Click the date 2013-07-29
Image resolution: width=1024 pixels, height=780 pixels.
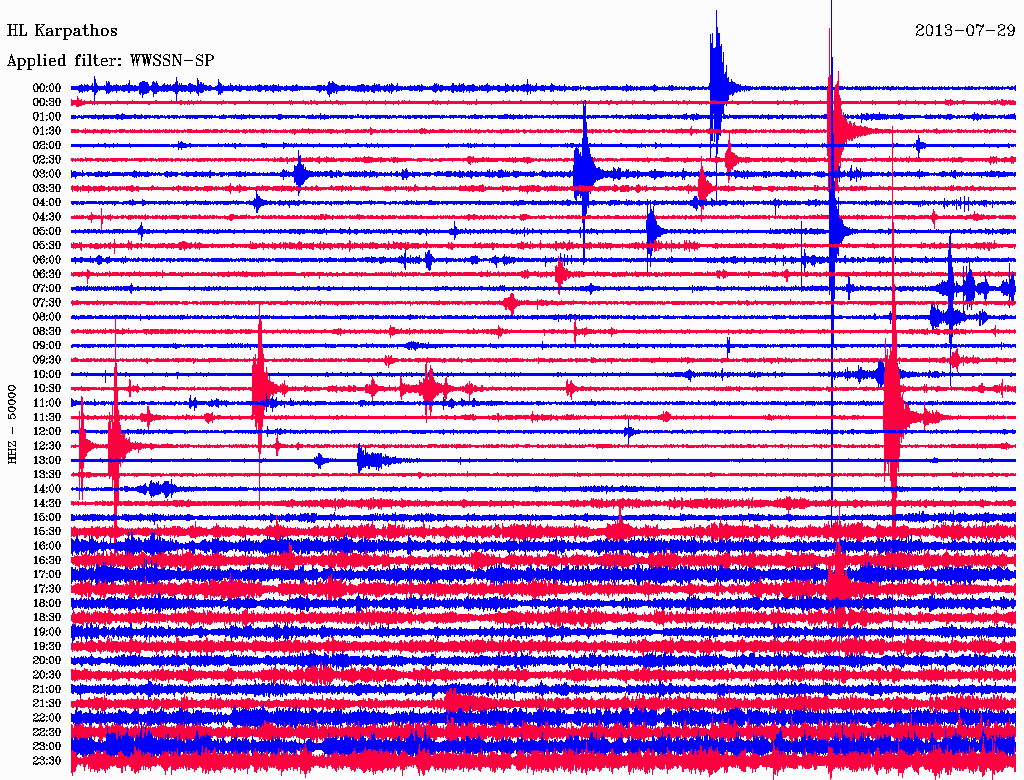pyautogui.click(x=965, y=31)
